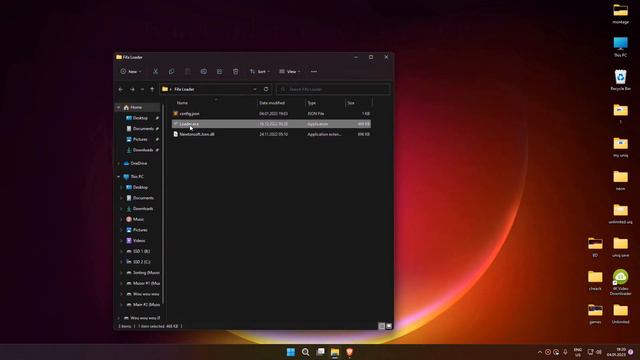Launch Brave browser from the taskbar
The width and height of the screenshot is (640, 360).
click(x=350, y=352)
